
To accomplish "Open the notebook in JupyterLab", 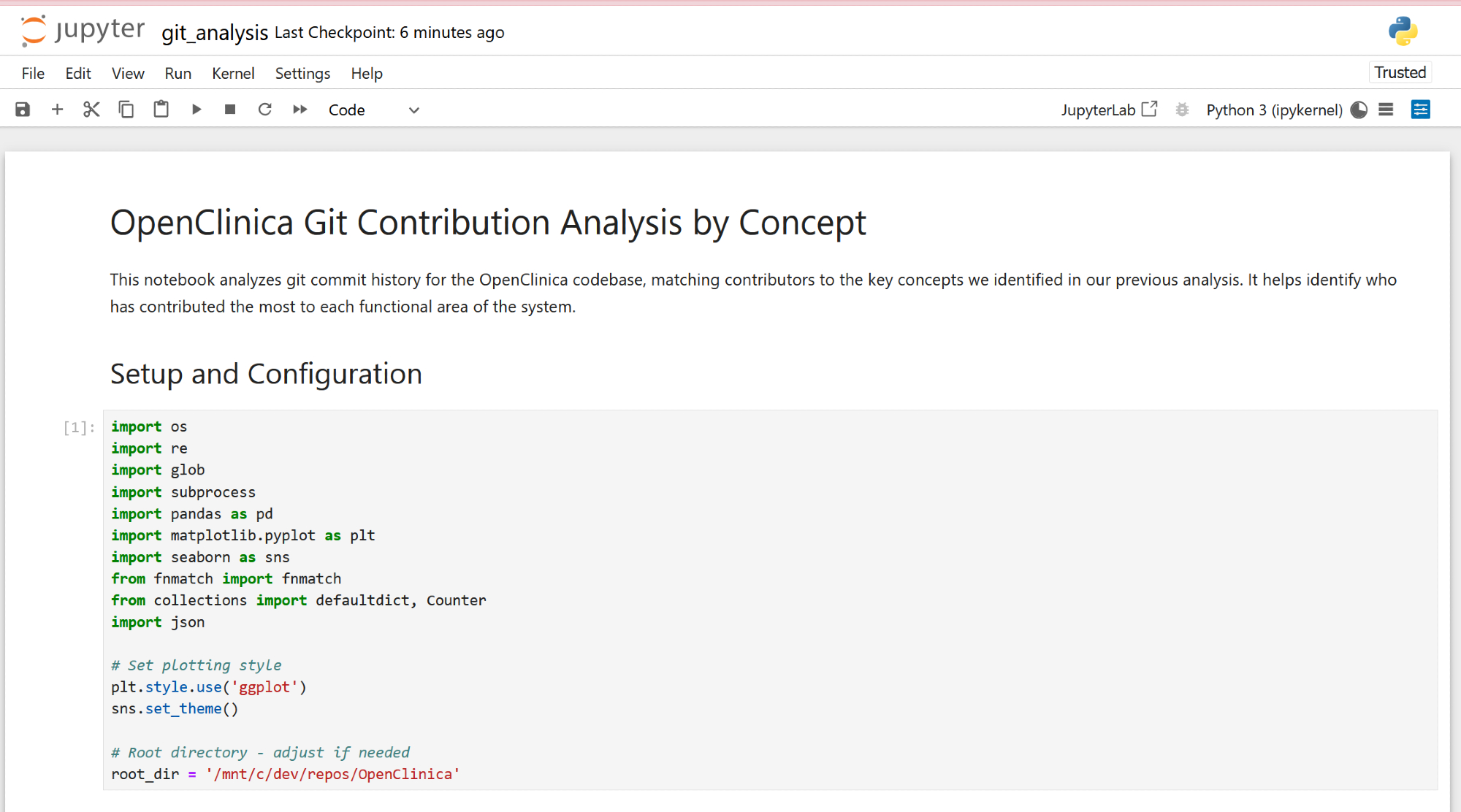I will [x=1109, y=110].
